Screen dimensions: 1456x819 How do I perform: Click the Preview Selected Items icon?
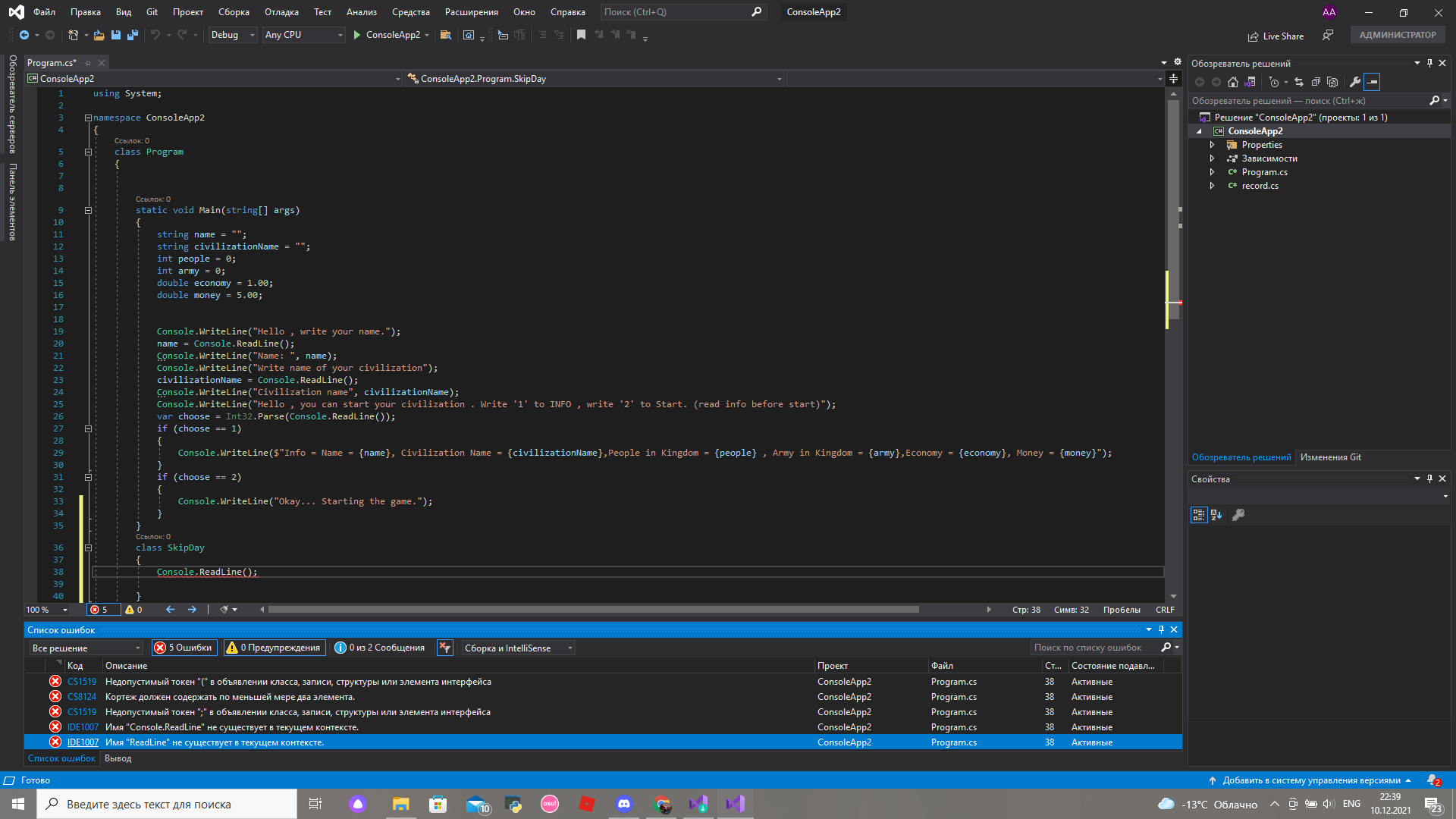[1372, 82]
